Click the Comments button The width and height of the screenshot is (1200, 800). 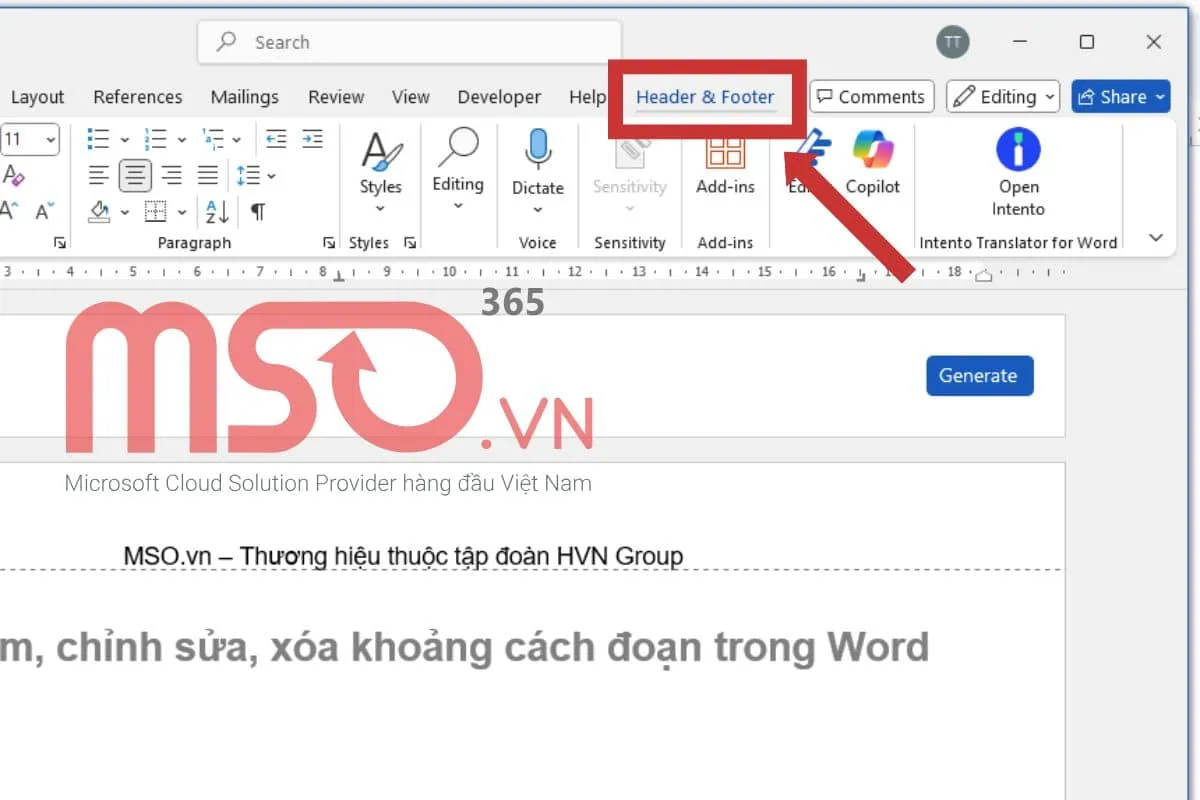[871, 97]
